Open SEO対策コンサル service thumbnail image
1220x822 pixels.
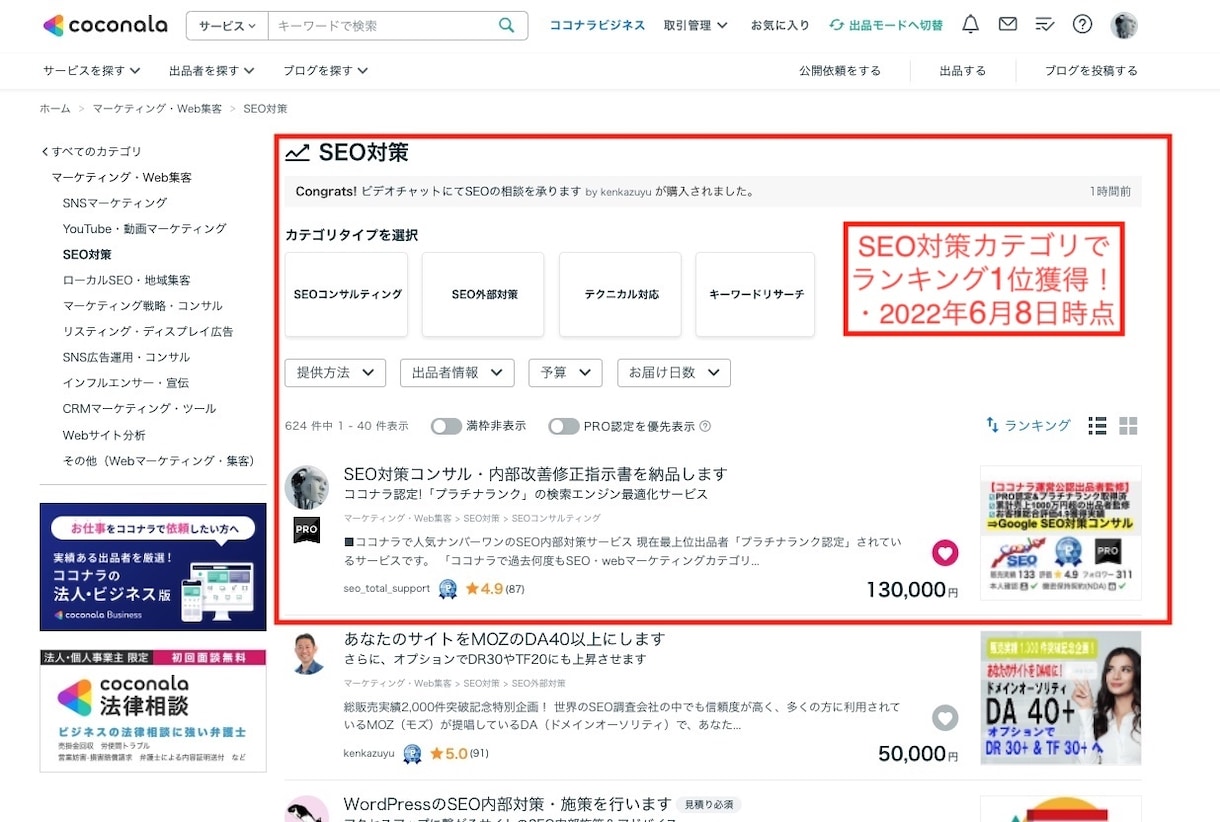click(x=1061, y=532)
